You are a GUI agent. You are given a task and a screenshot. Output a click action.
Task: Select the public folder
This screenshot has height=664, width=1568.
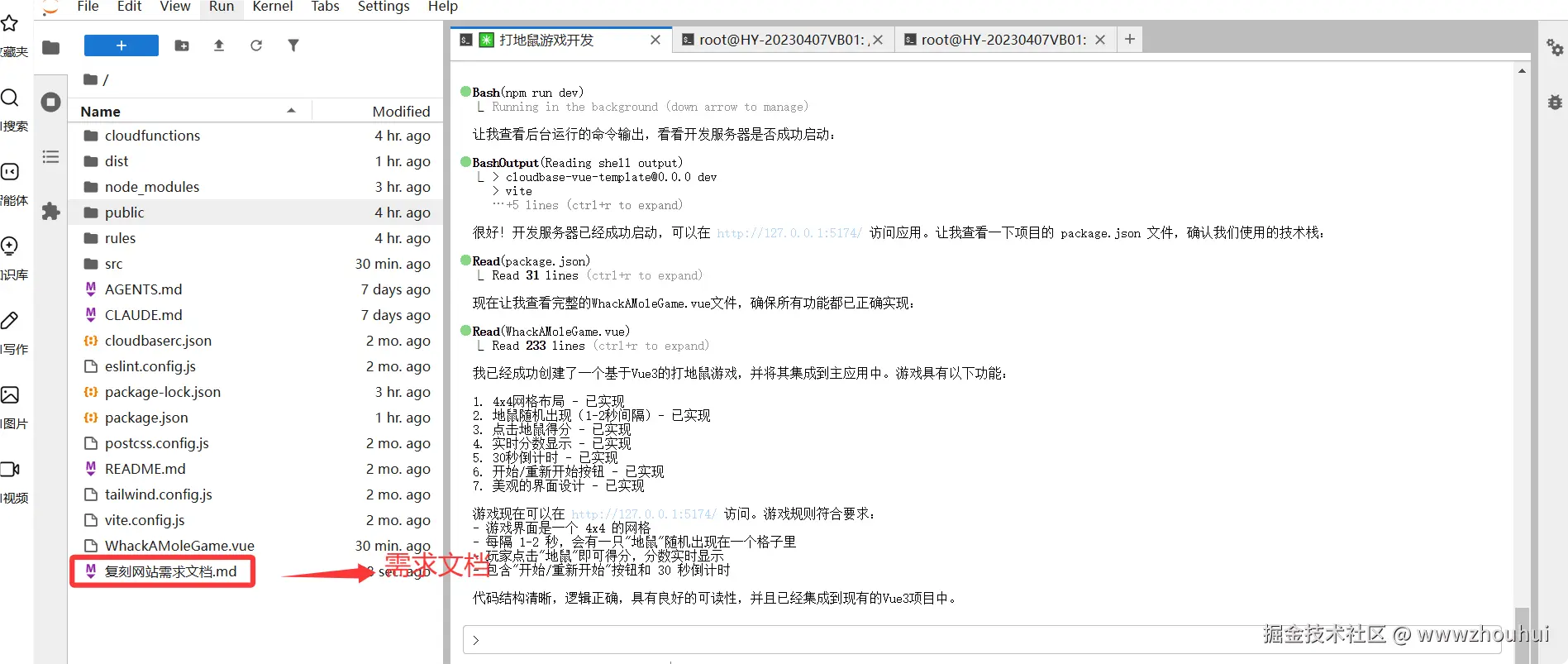pos(256,213)
